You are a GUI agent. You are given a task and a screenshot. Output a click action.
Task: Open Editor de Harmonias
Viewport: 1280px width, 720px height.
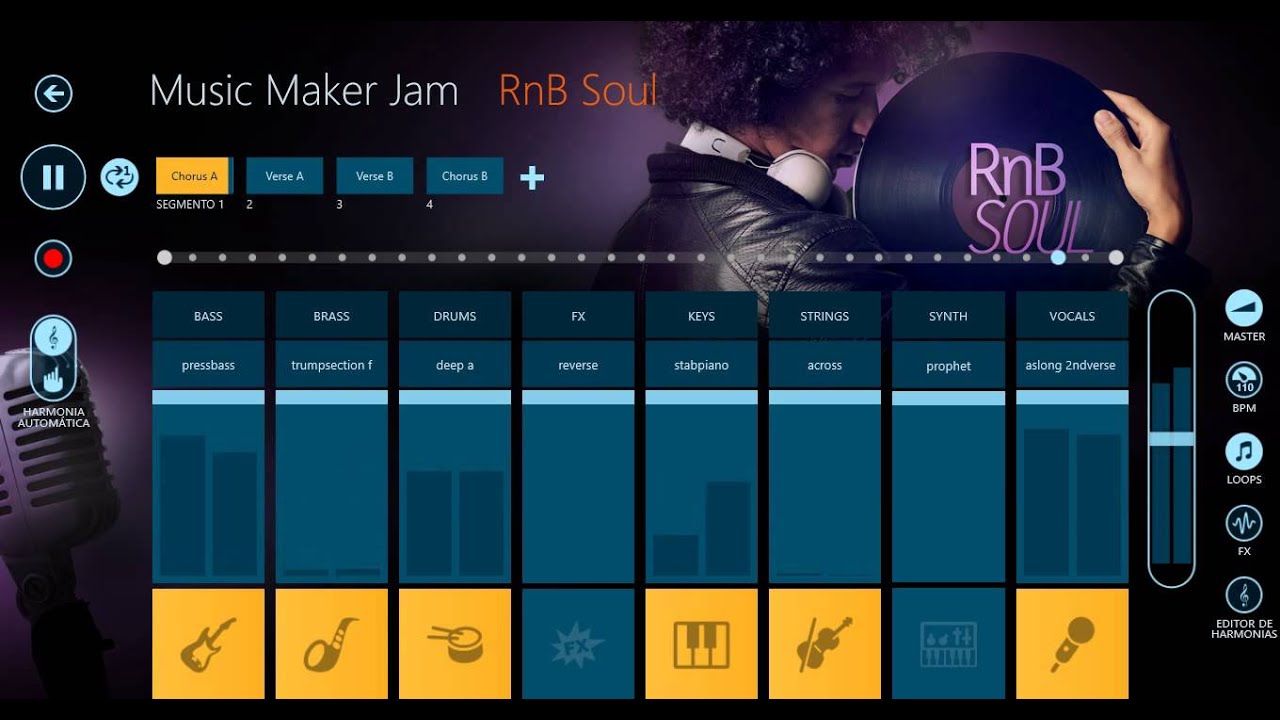(x=1244, y=596)
